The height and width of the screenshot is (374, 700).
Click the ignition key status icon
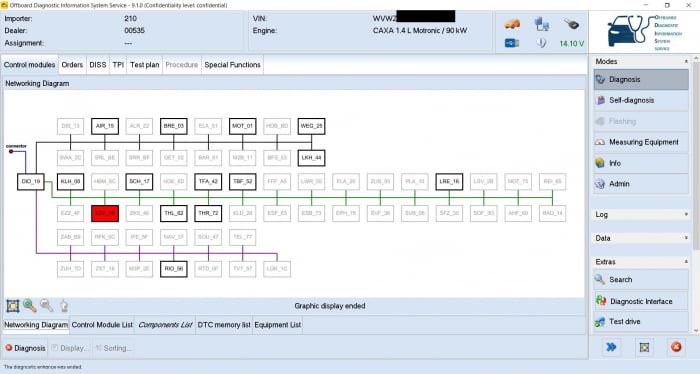click(571, 24)
